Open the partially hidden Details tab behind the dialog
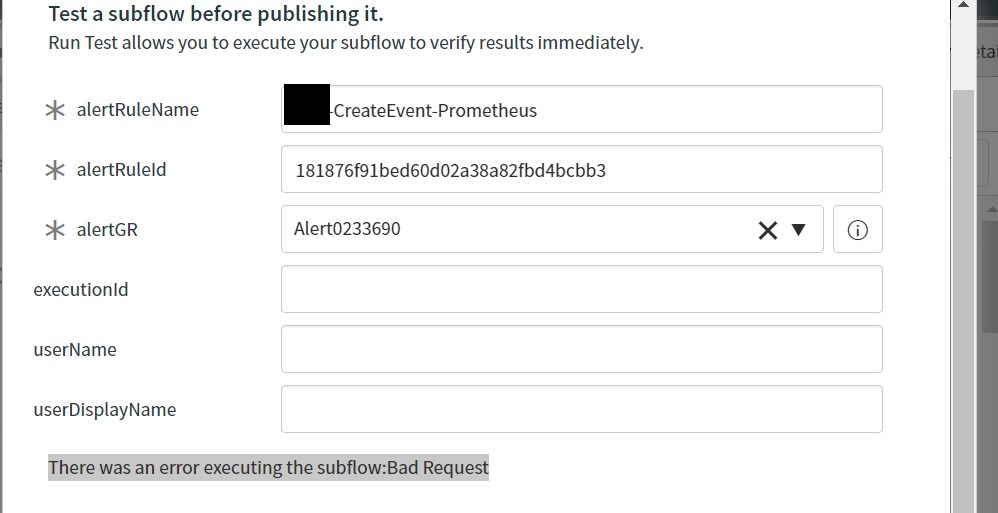This screenshot has height=513, width=998. coord(986,51)
